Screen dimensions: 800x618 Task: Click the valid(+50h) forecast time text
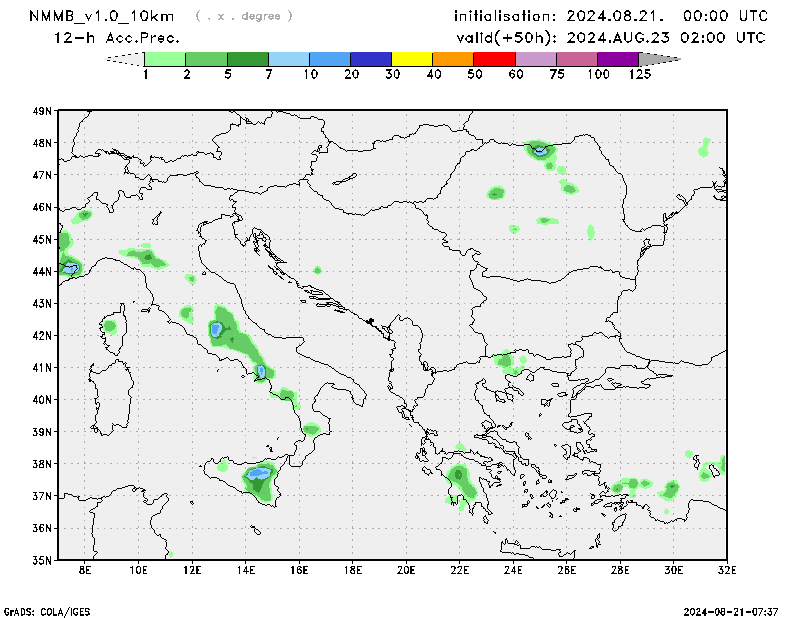(611, 38)
